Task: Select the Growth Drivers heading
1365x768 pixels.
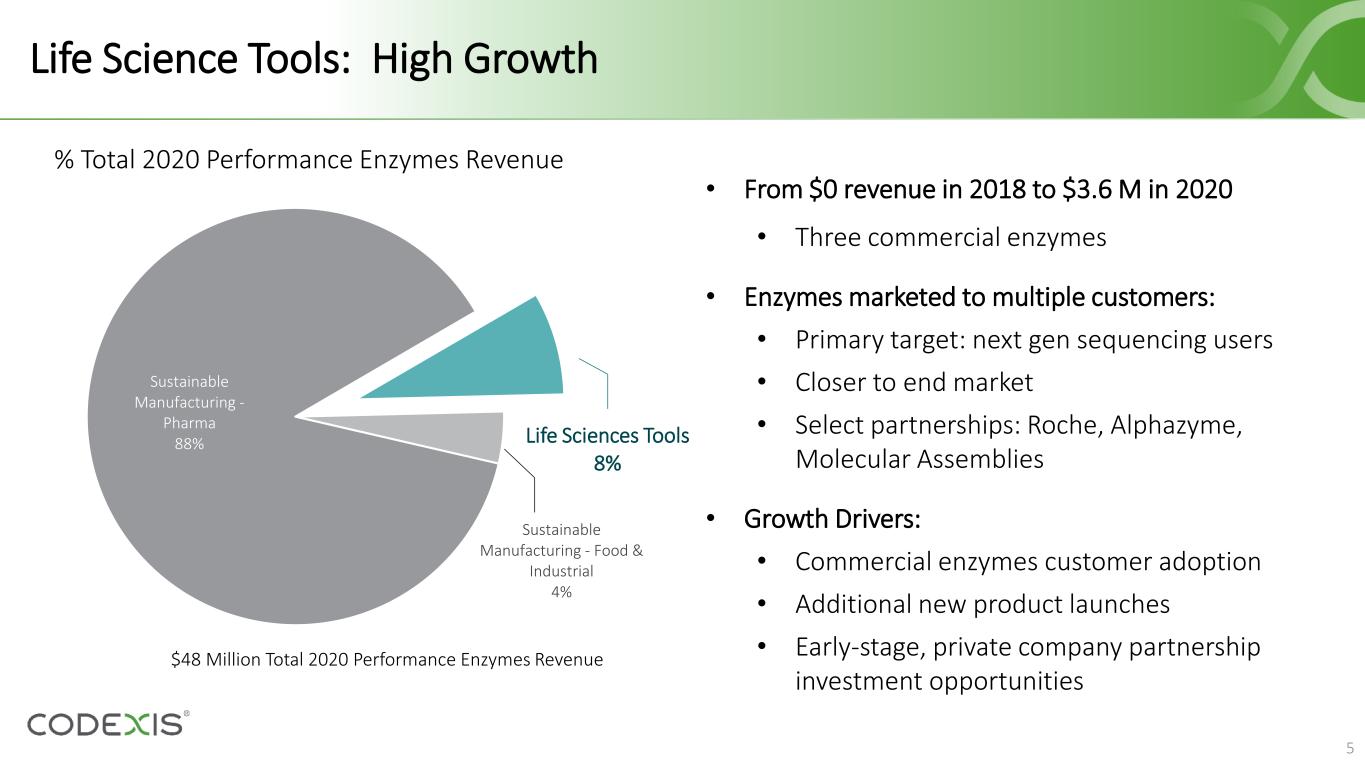Action: [x=832, y=519]
